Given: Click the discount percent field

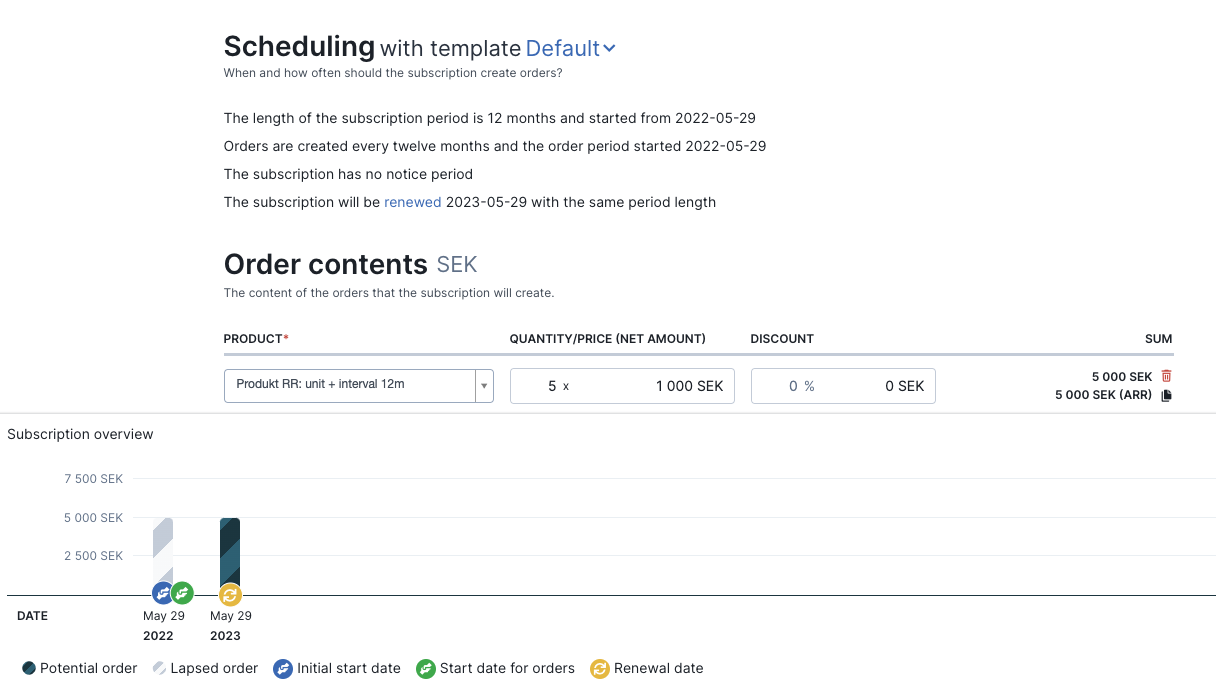Looking at the screenshot, I should (x=786, y=386).
